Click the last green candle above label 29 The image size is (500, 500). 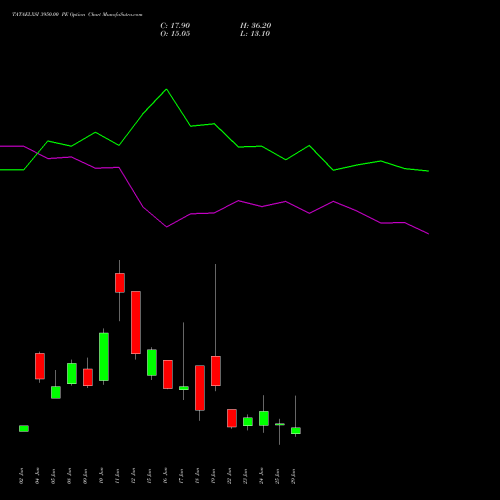pyautogui.click(x=296, y=431)
